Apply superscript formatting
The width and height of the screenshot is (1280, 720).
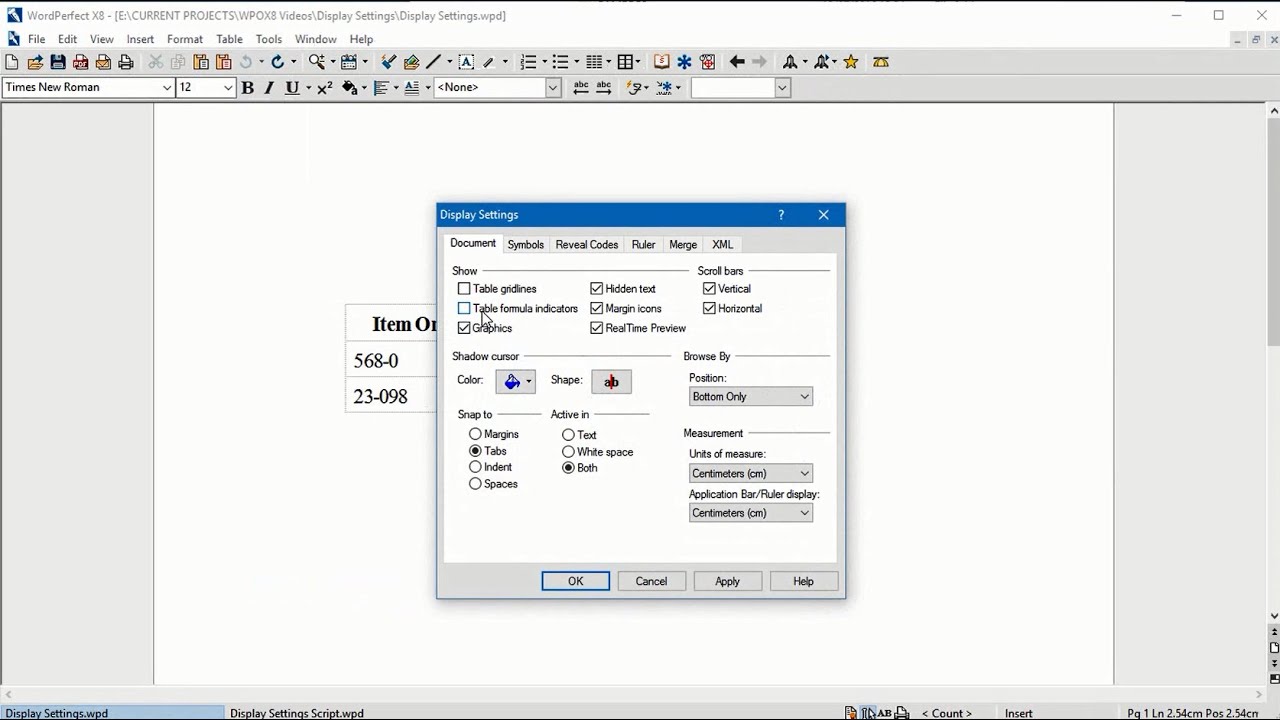322,88
